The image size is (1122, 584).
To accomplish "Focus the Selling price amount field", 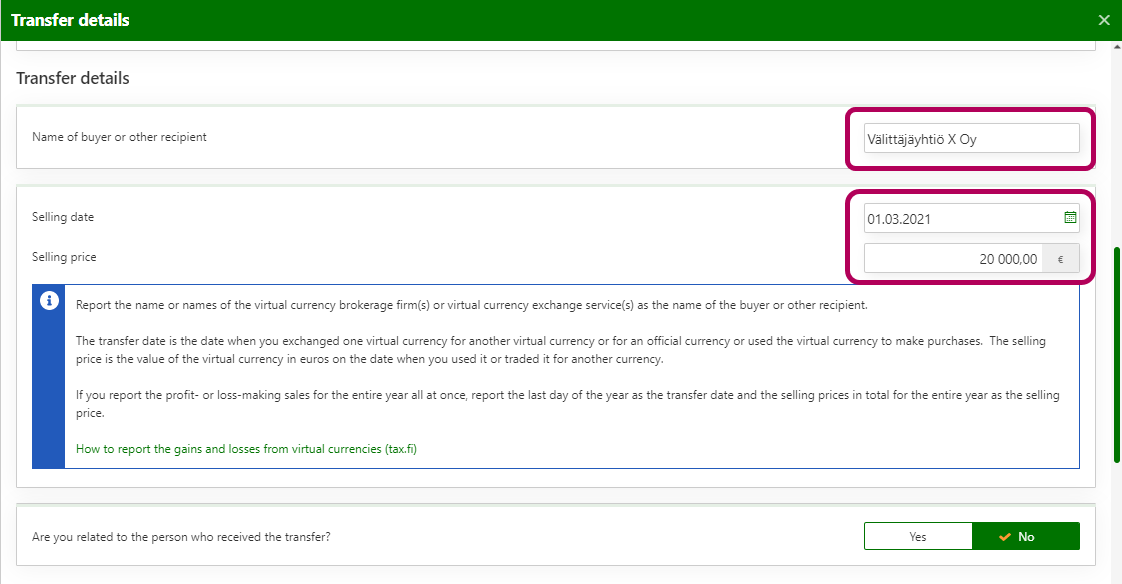I will (953, 259).
